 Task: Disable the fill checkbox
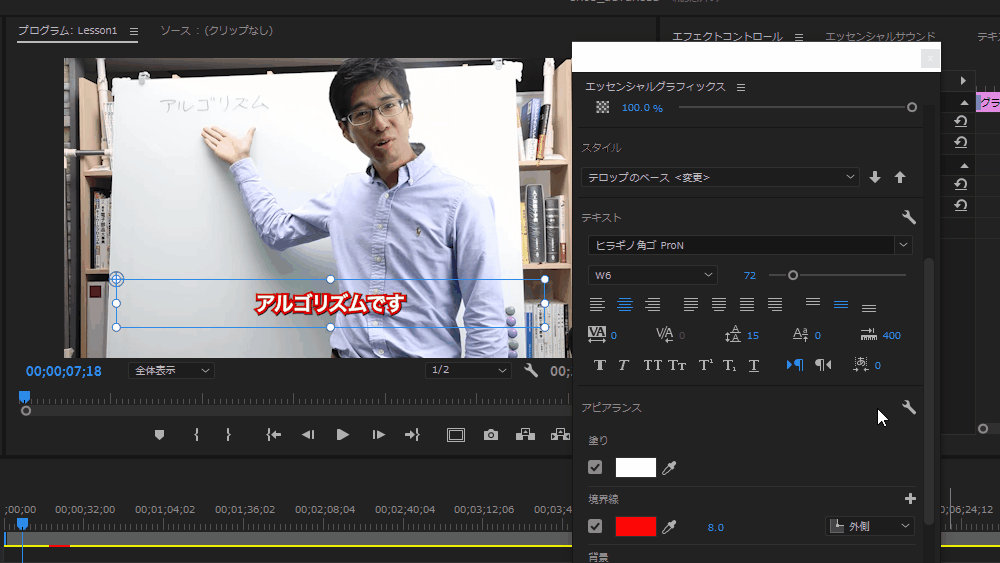point(595,467)
